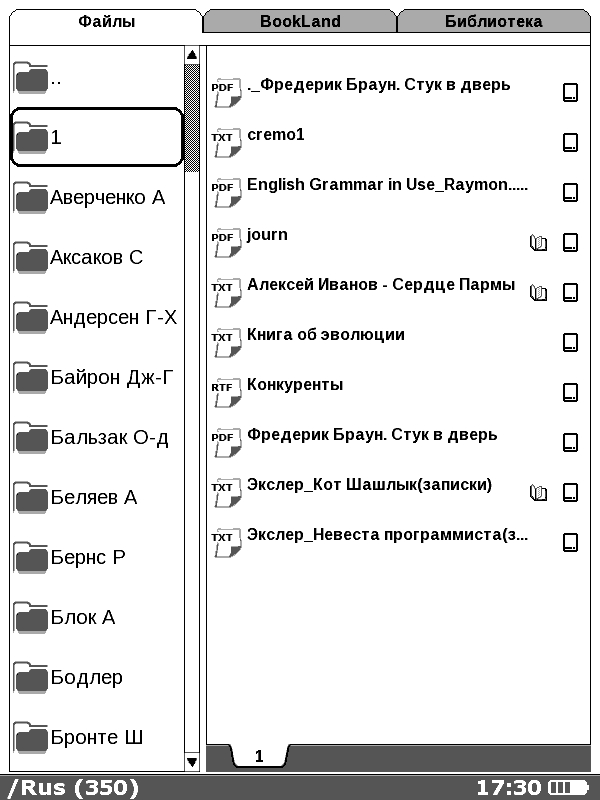600x800 pixels.
Task: Click the folder icon for Аверченко А
Action: tap(31, 198)
